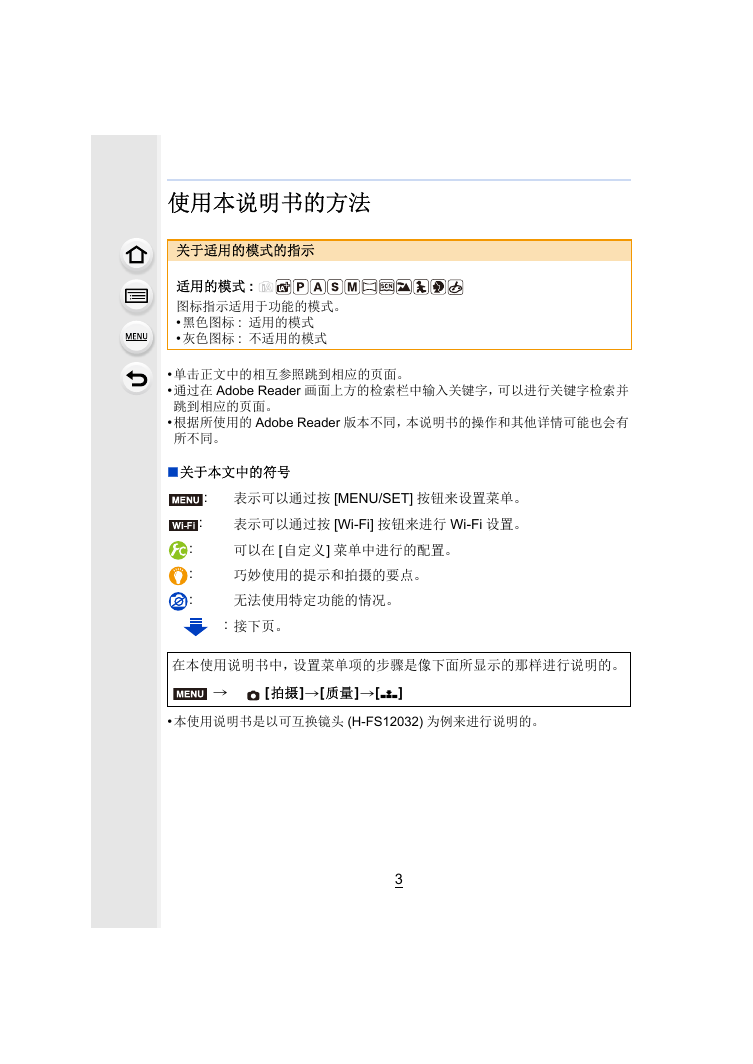Click the line 灰色图标: 不适用的模式

pos(252,338)
